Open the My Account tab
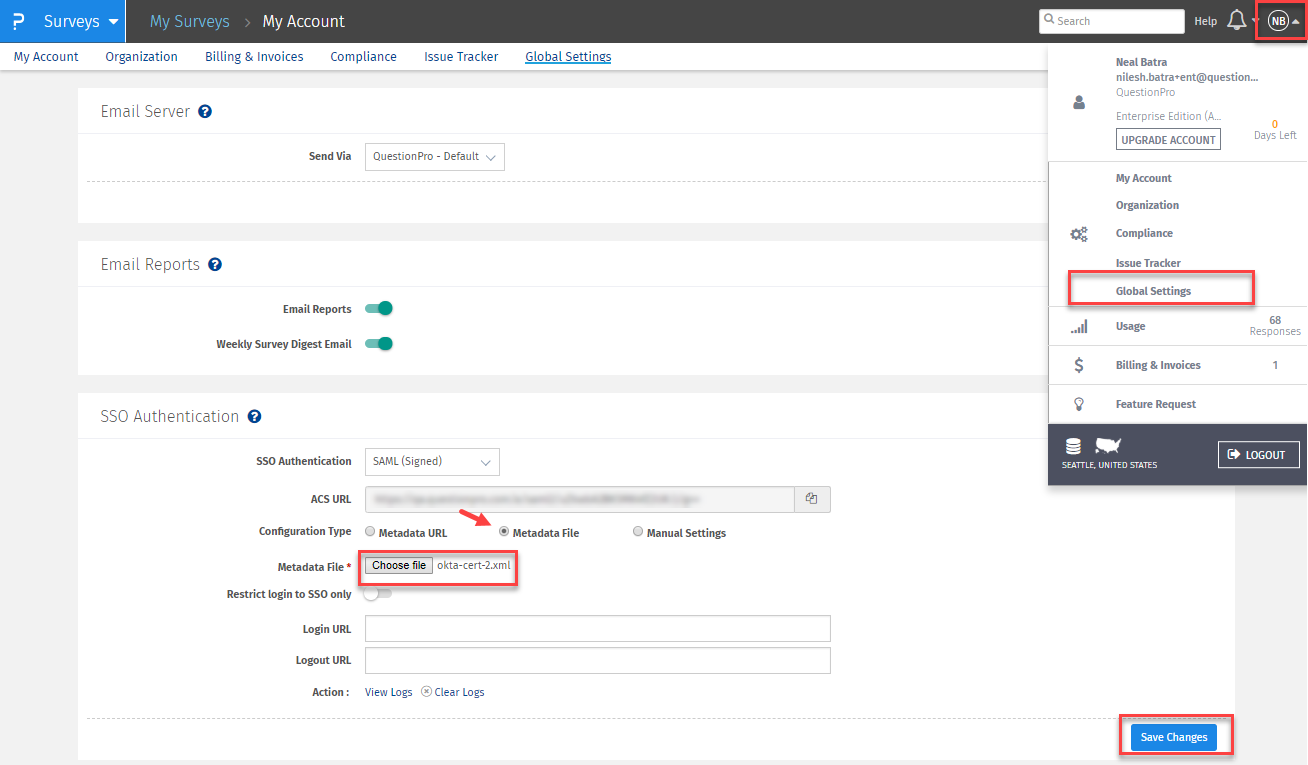This screenshot has height=765, width=1308. point(46,57)
